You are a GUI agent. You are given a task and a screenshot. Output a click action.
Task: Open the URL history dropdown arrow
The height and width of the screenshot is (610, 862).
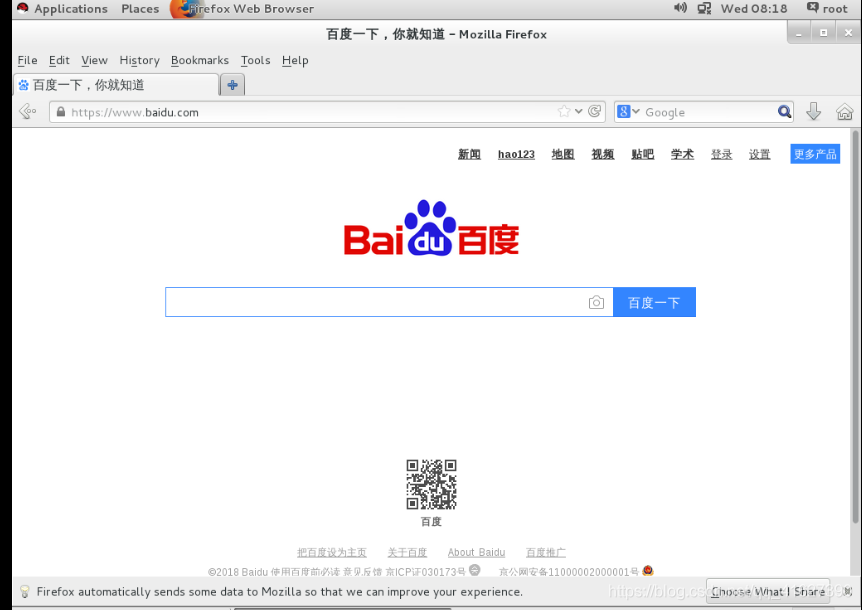pyautogui.click(x=578, y=112)
